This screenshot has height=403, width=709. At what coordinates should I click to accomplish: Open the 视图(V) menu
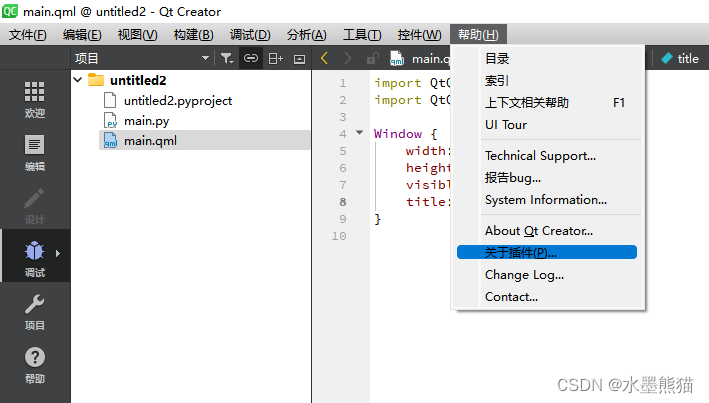pos(137,34)
